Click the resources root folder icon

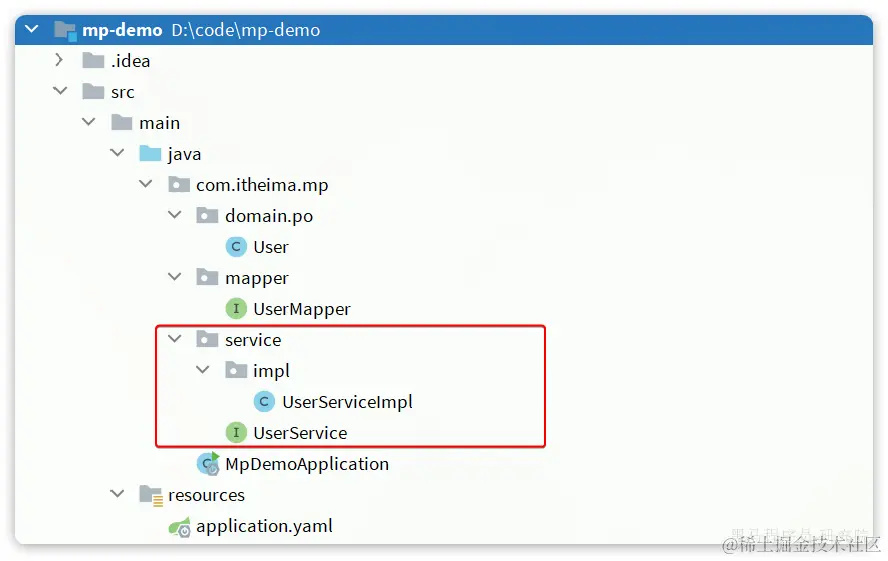pyautogui.click(x=151, y=495)
